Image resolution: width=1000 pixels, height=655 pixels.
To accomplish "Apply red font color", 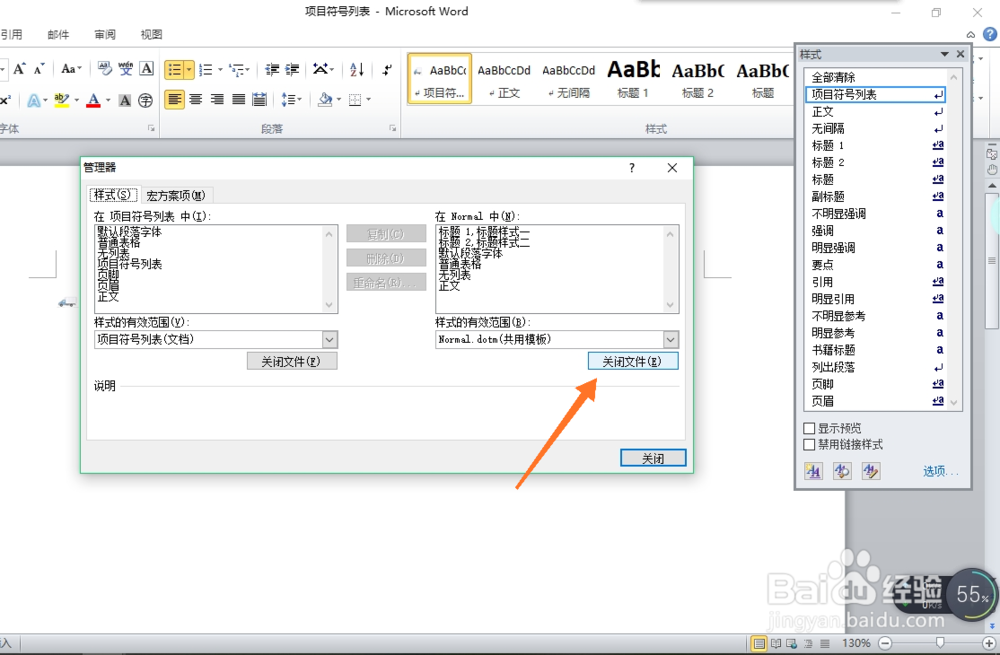I will pyautogui.click(x=94, y=100).
